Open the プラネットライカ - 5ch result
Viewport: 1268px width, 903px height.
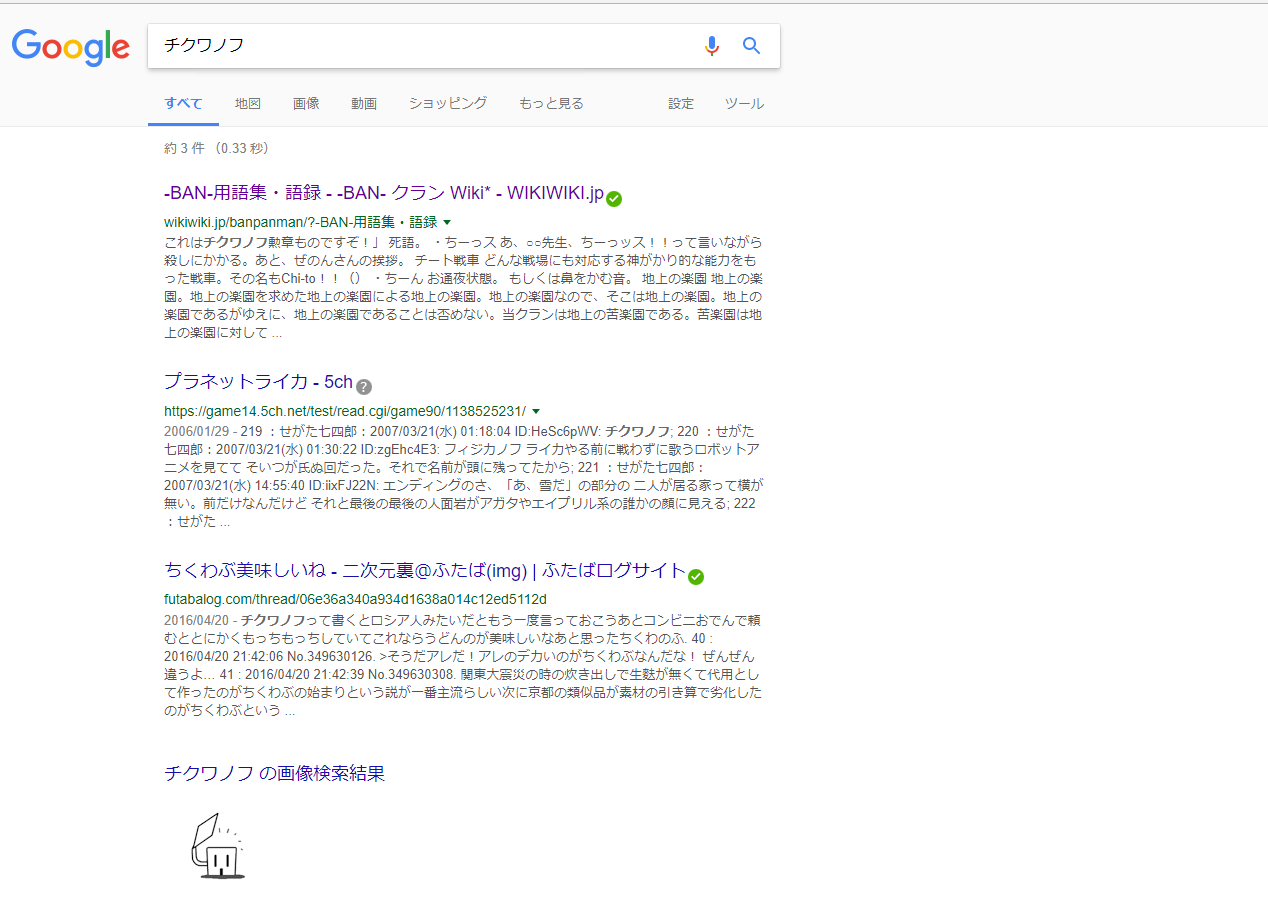[258, 381]
